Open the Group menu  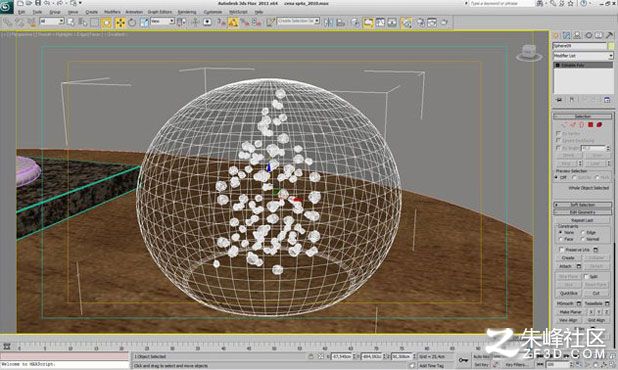[x=55, y=12]
